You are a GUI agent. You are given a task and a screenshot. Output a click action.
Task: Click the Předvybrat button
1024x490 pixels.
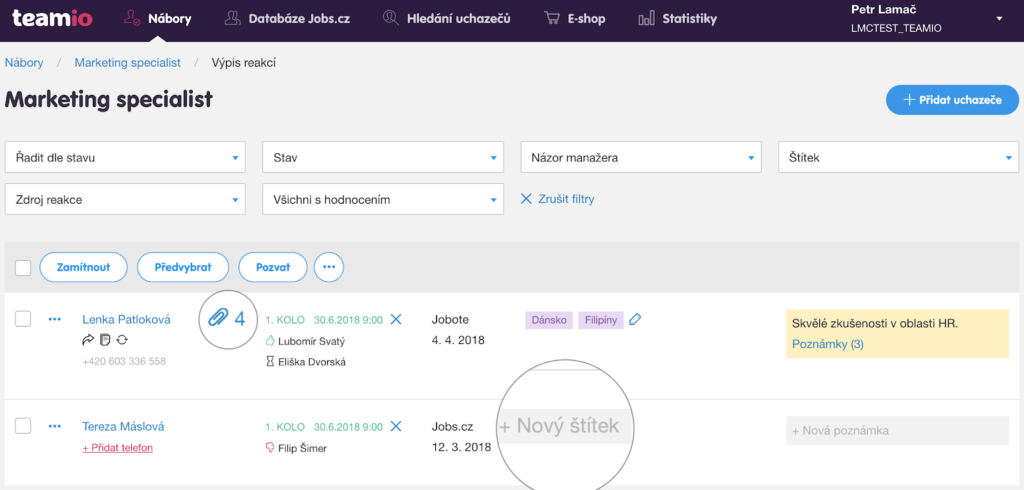pyautogui.click(x=183, y=267)
